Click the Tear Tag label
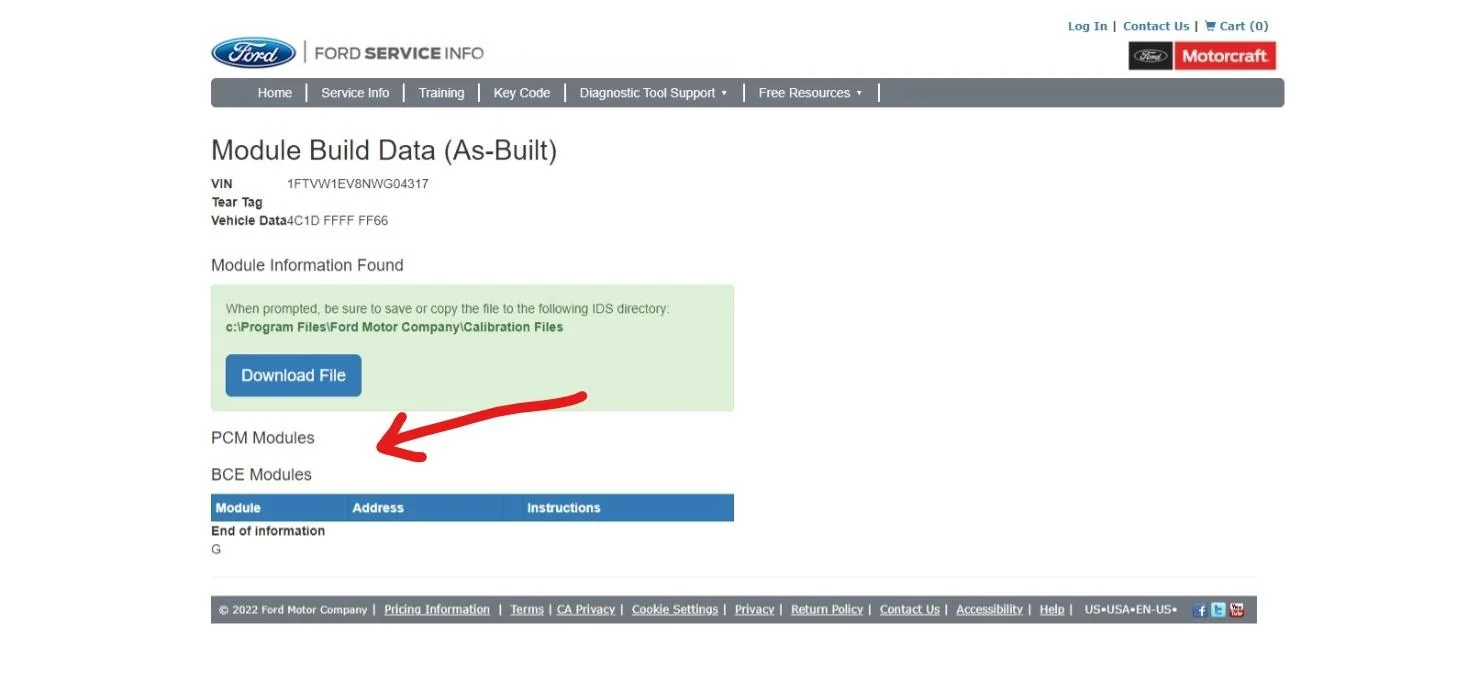1468x694 pixels. 237,202
